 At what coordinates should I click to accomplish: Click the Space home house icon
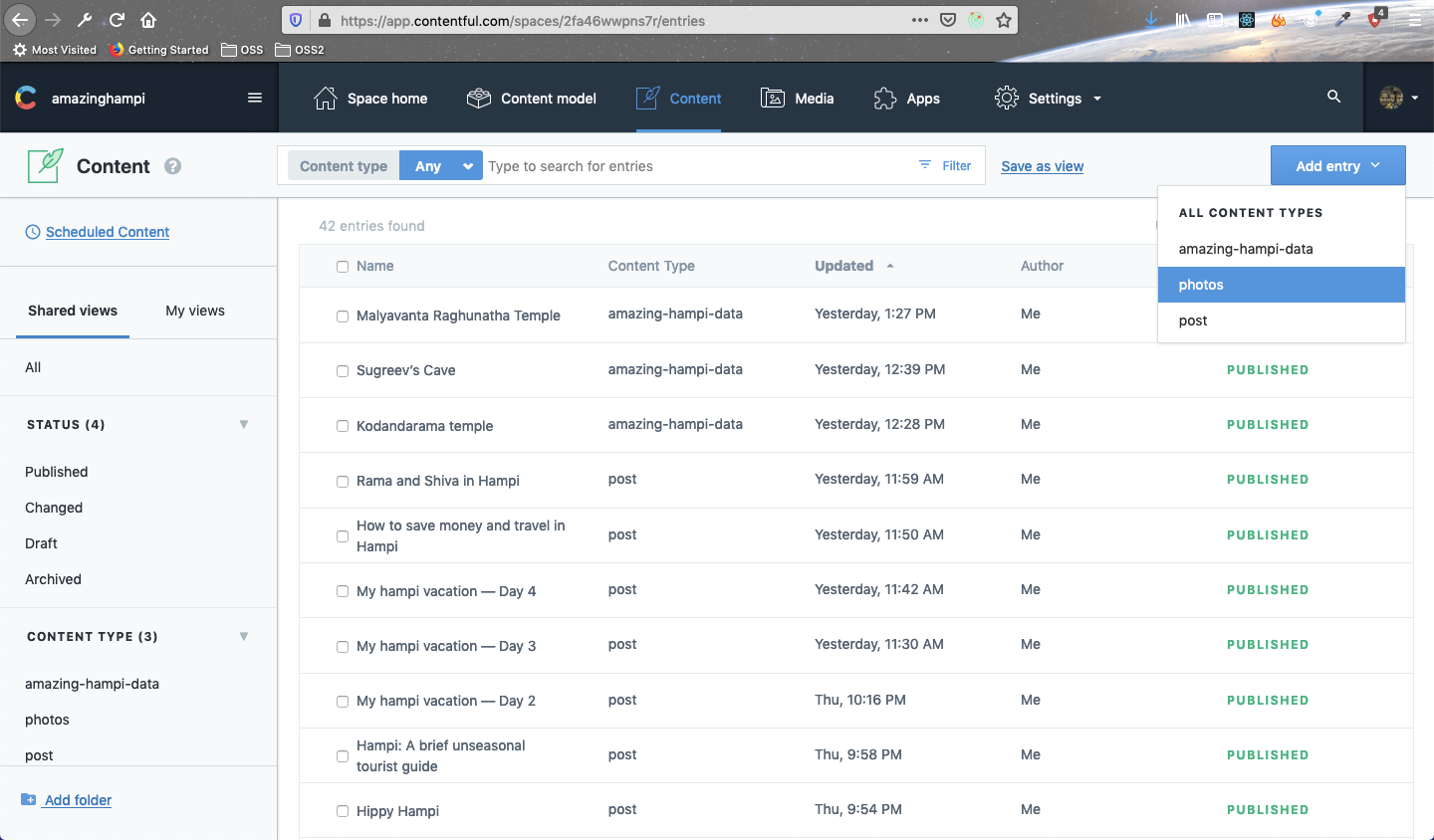point(326,98)
